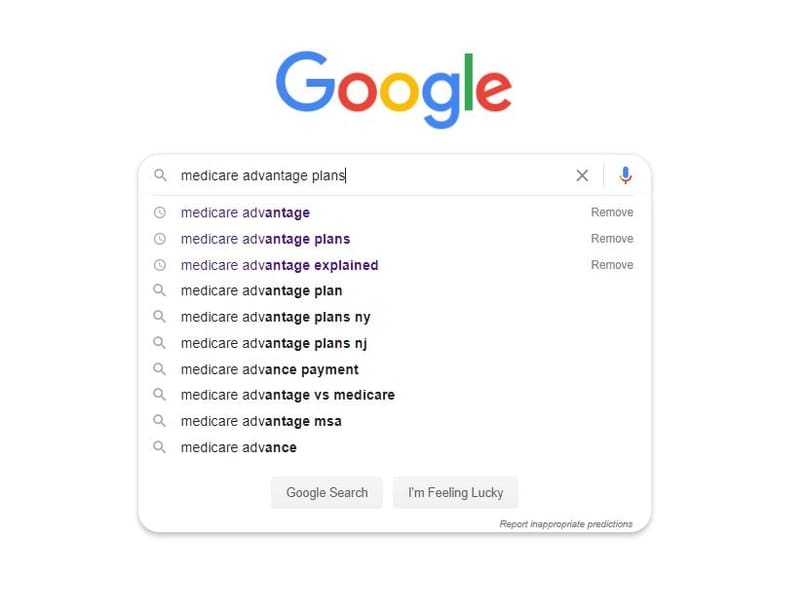The width and height of the screenshot is (800, 597).
Task: Select the 'medicare advance' suggestion
Action: point(238,447)
